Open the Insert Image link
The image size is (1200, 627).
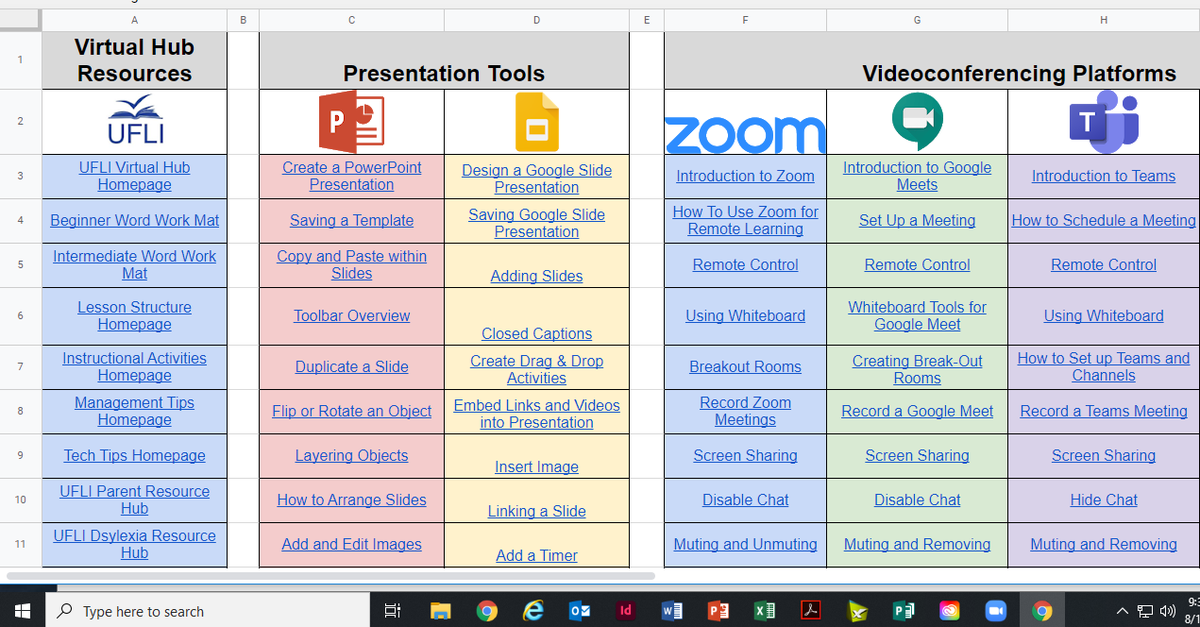click(536, 467)
